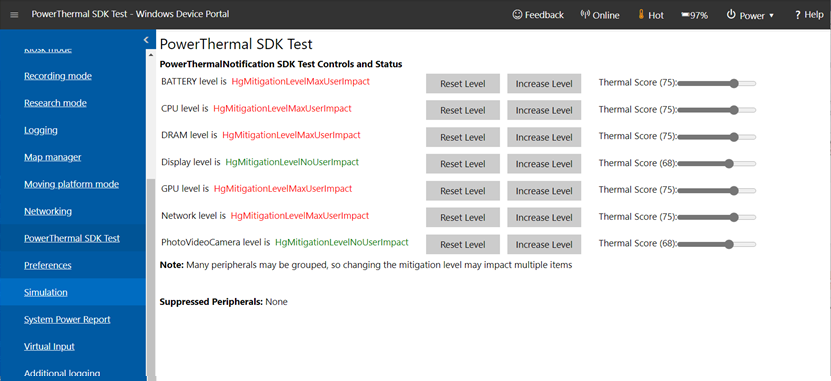Open Moving platform mode page
The image size is (831, 381).
coord(71,184)
